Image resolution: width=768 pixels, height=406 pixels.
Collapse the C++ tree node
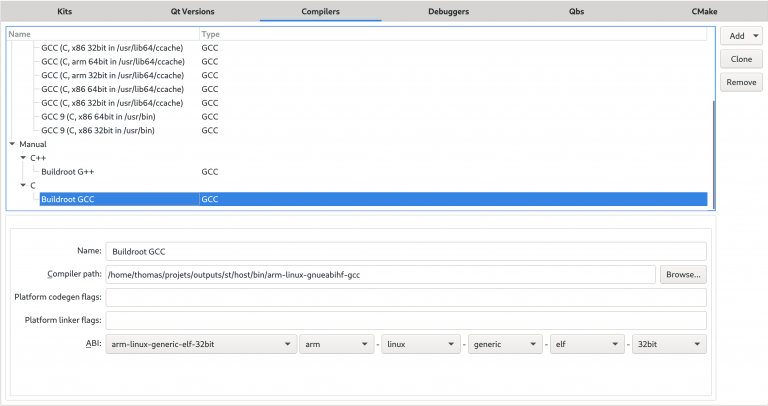[x=23, y=158]
